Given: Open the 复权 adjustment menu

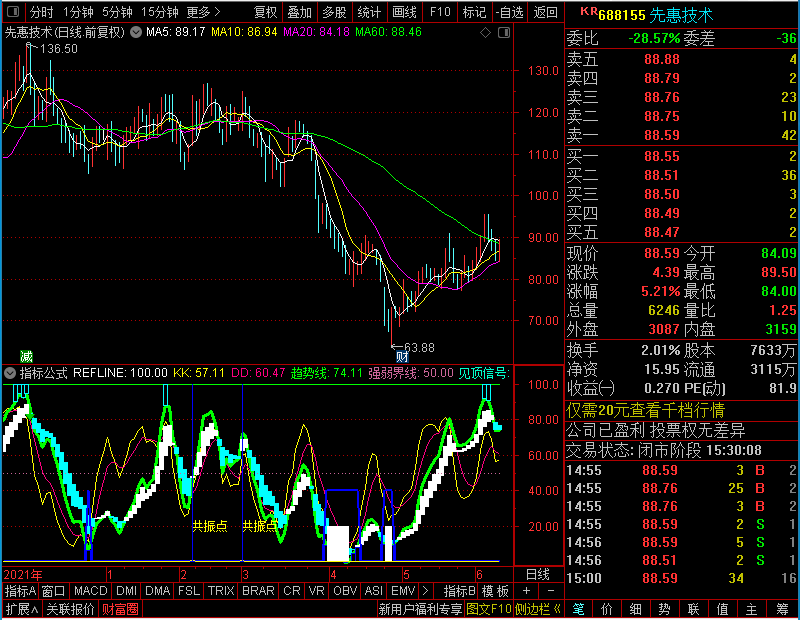Looking at the screenshot, I should click(265, 12).
